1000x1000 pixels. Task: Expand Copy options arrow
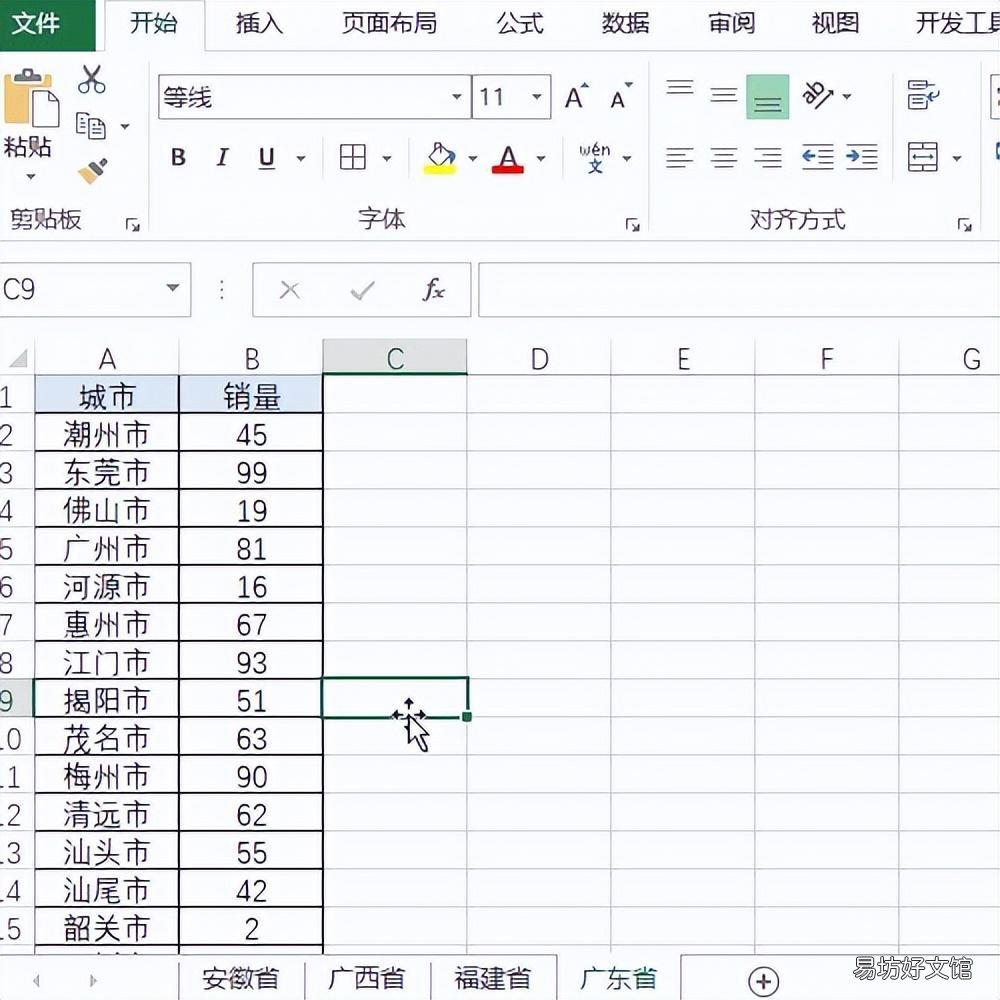point(125,126)
